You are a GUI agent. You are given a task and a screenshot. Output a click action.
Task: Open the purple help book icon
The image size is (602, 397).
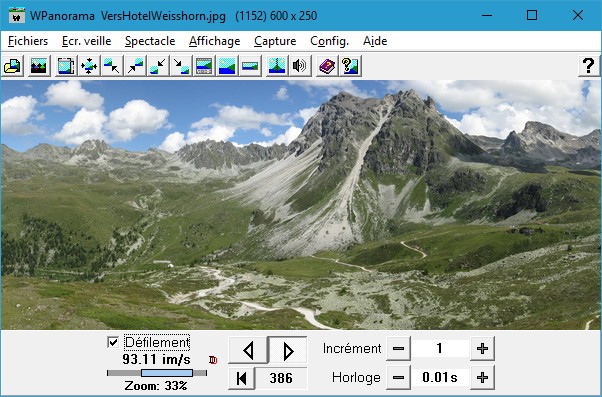coord(327,66)
